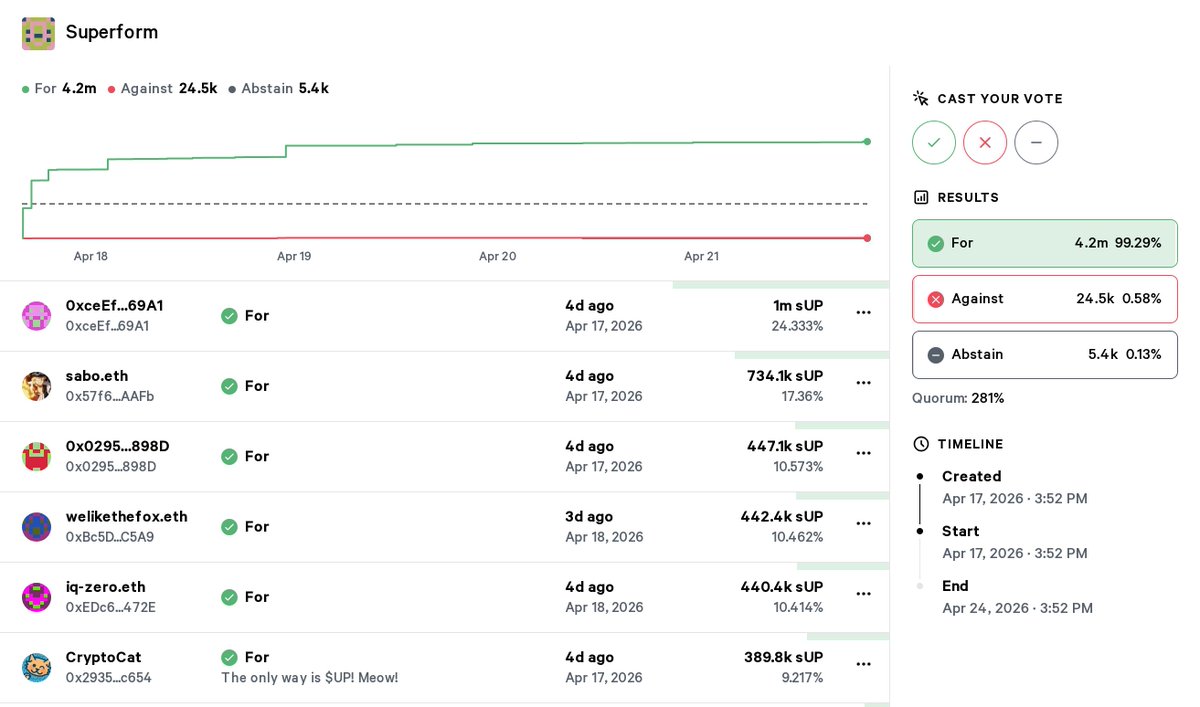This screenshot has width=1200, height=707.
Task: Click the 440.4k sUP voting power value
Action: [x=783, y=587]
